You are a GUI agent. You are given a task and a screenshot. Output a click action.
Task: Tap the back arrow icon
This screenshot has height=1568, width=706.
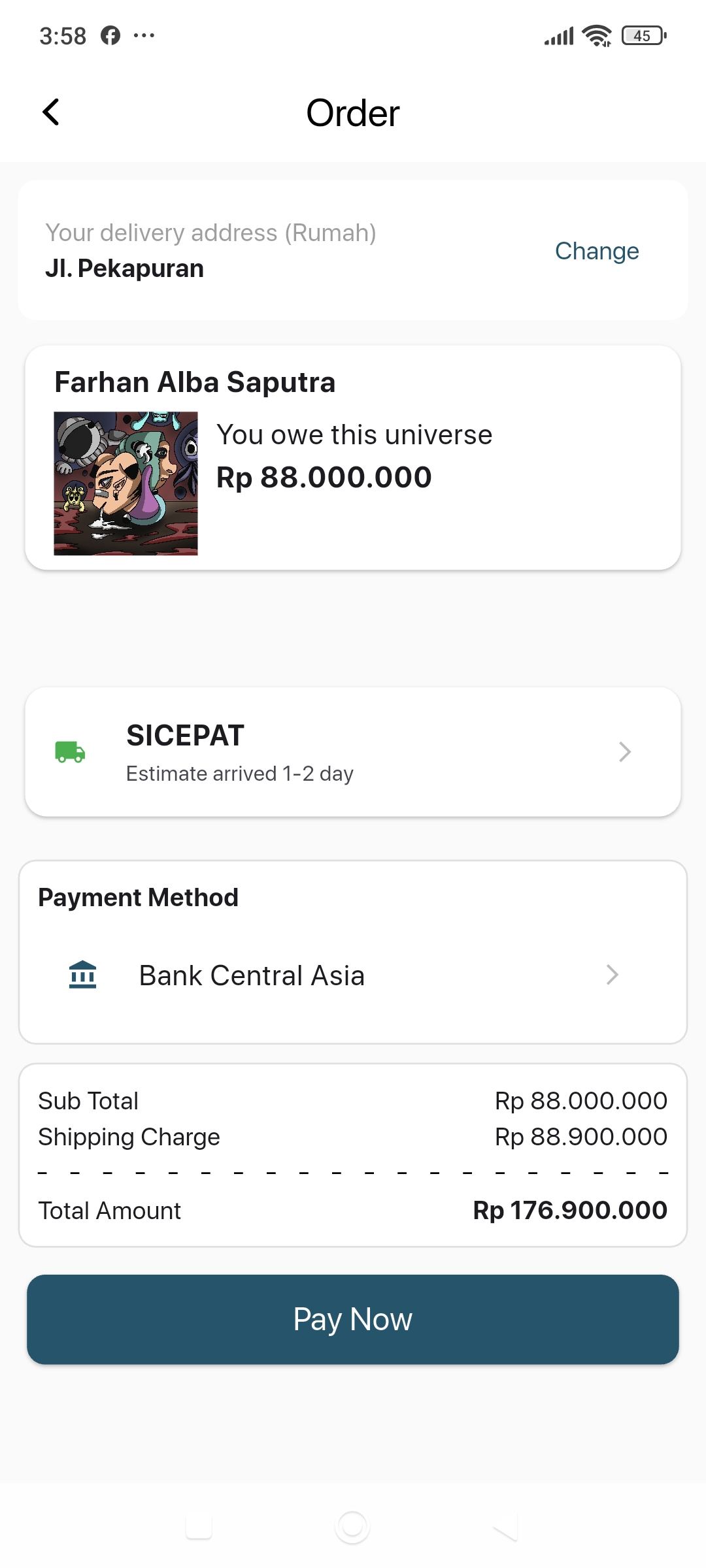51,112
